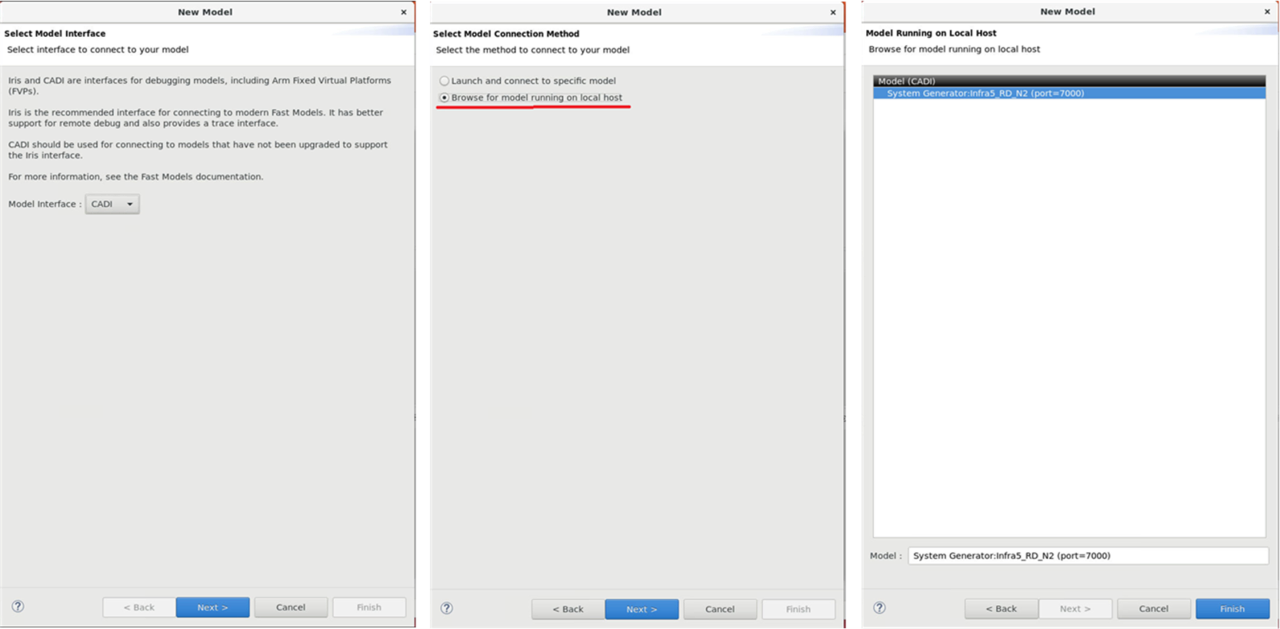Click the 'Model (CADI)' list column header
This screenshot has height=629, width=1280.
1069,81
